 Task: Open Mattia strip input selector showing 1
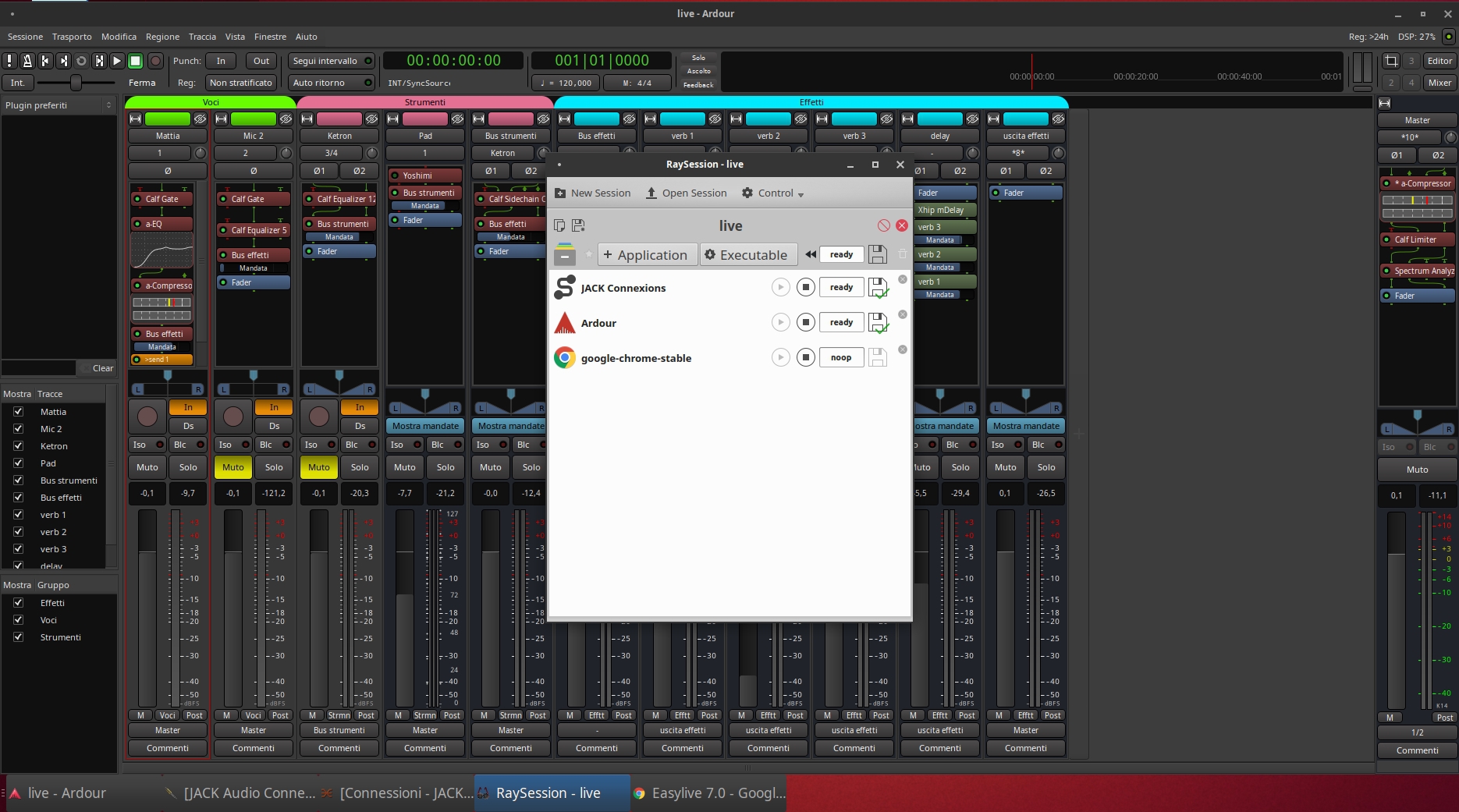(x=160, y=153)
